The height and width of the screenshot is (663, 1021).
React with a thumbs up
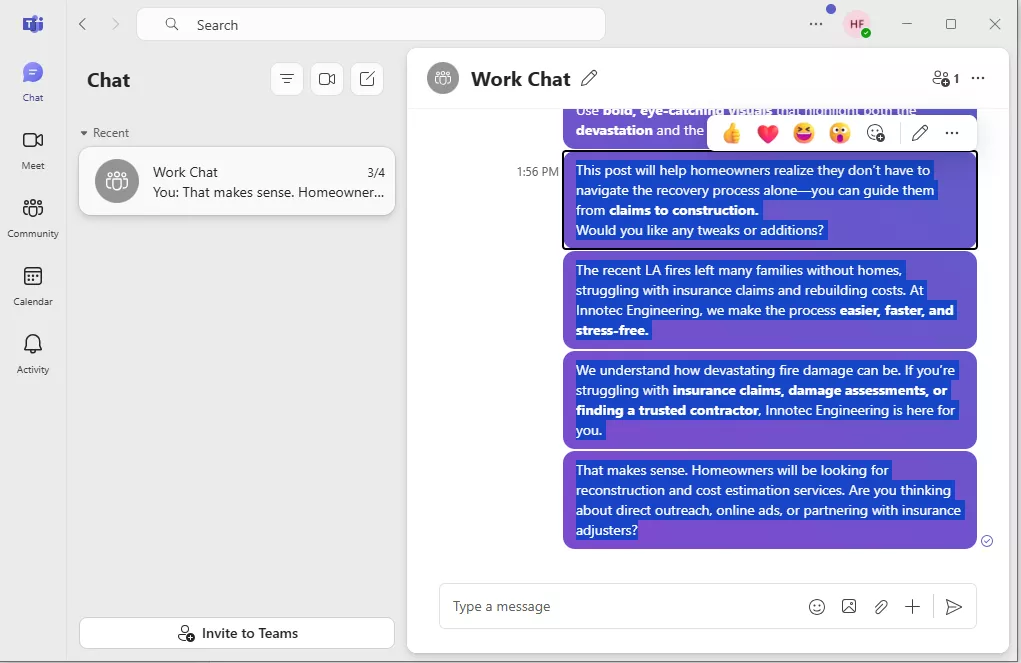click(x=731, y=131)
